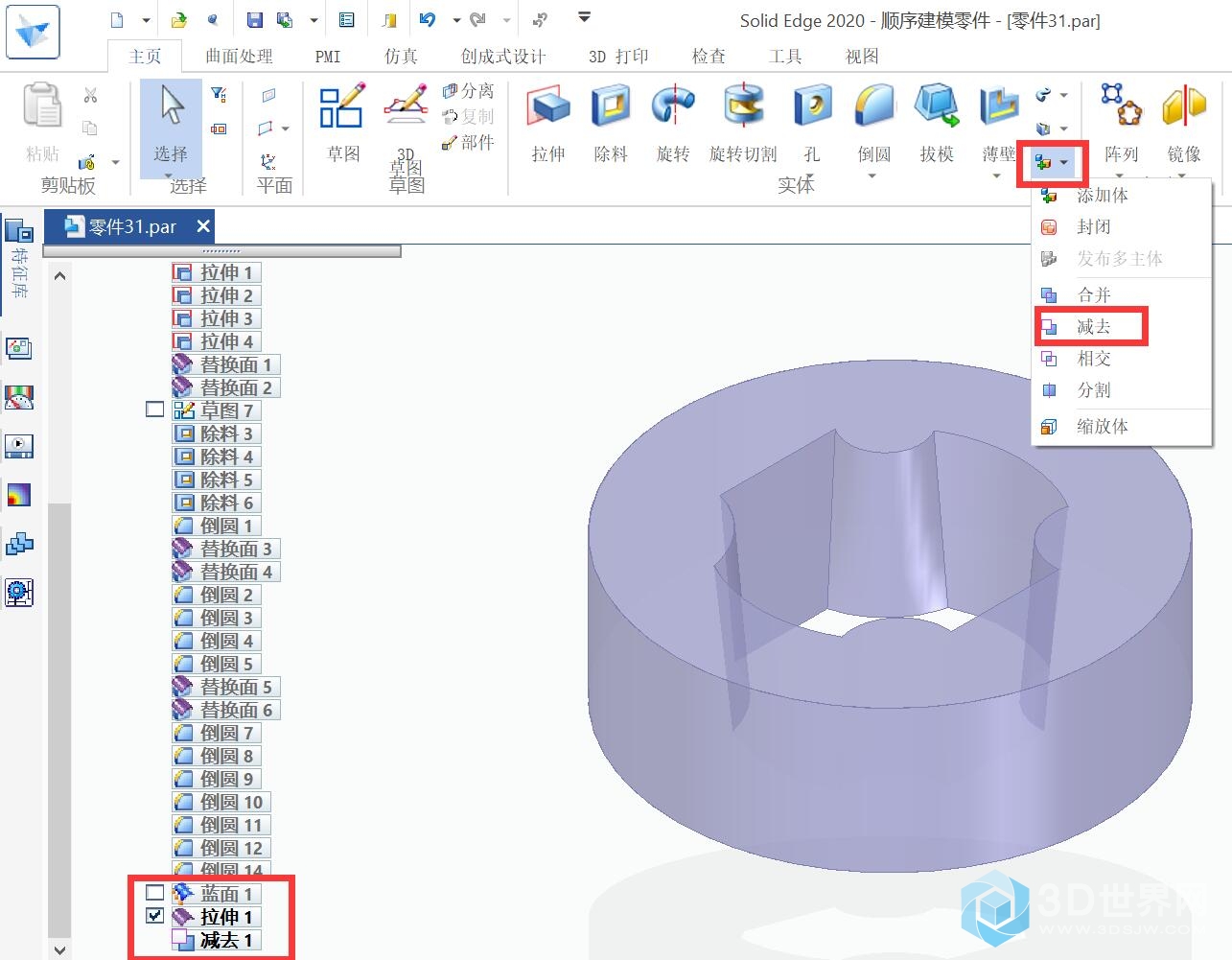Select 倒圆 10 in the feature tree
Viewport: 1232px width, 960px height.
(x=221, y=802)
